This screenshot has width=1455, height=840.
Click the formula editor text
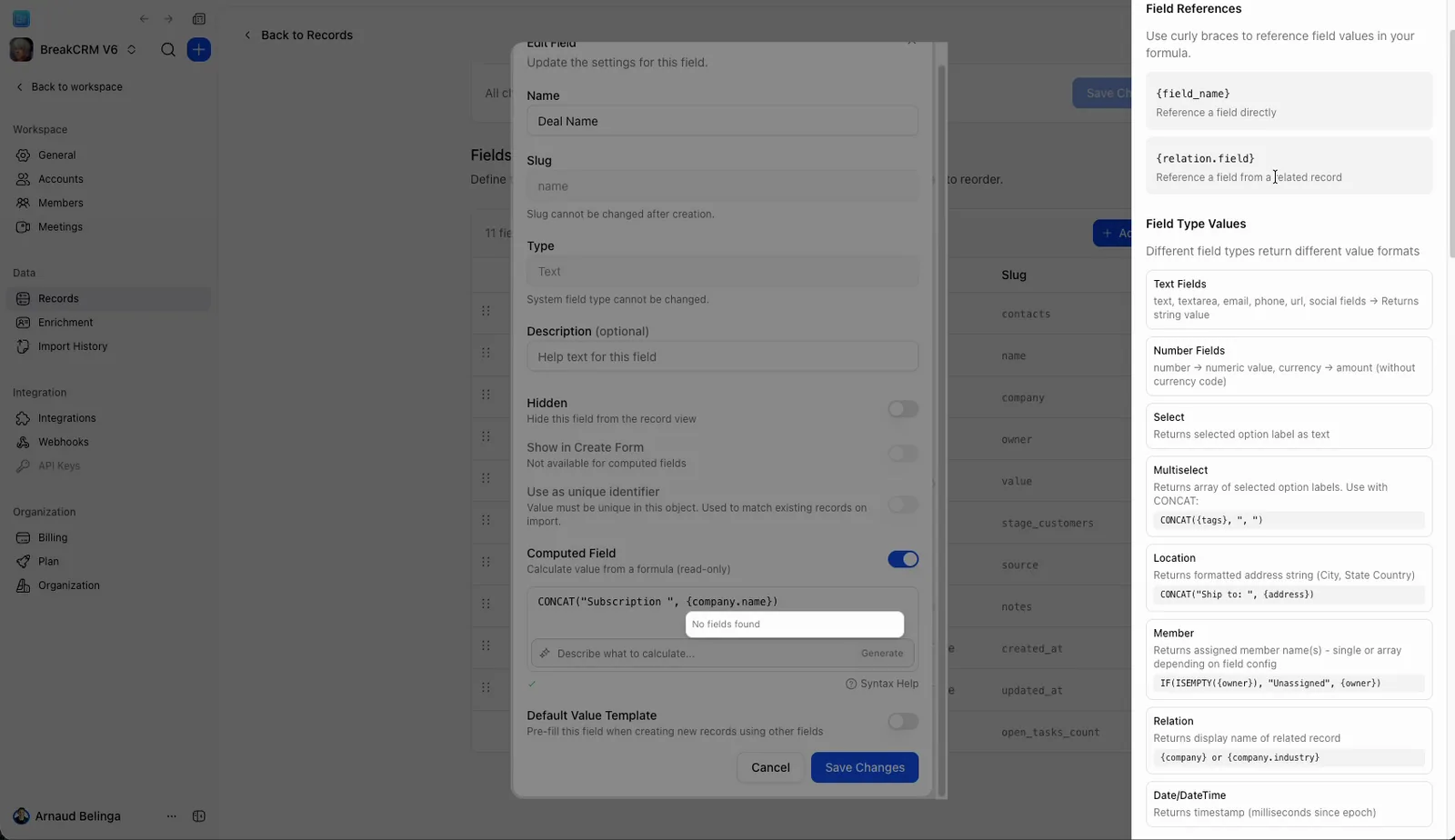coord(657,602)
